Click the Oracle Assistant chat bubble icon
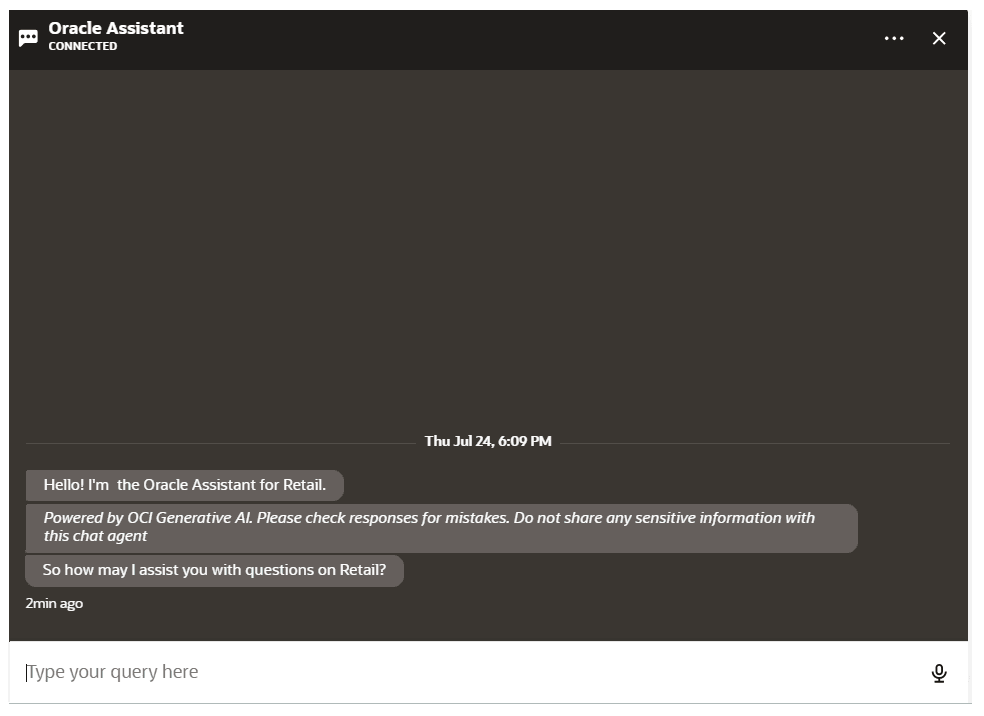 coord(28,37)
